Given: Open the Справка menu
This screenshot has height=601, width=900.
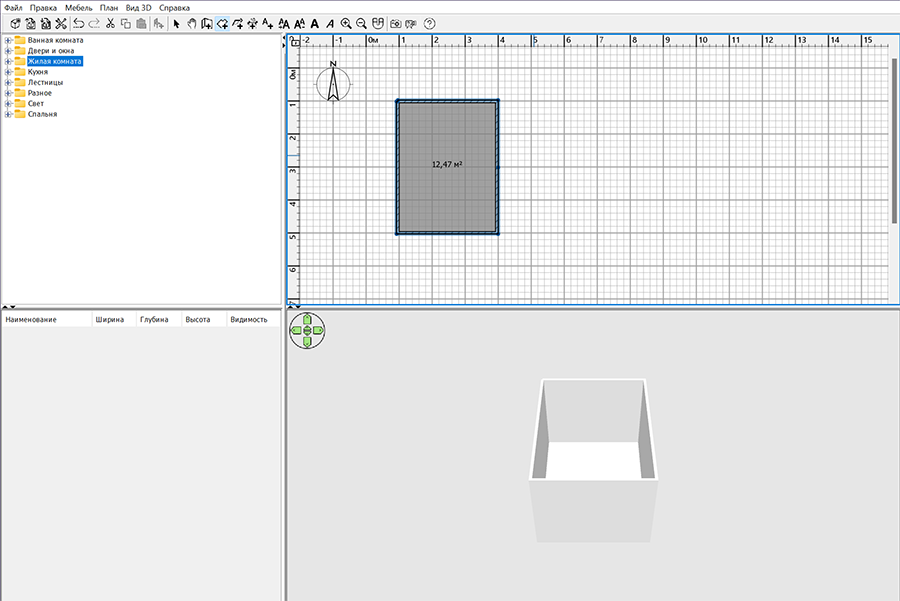Looking at the screenshot, I should coord(174,7).
